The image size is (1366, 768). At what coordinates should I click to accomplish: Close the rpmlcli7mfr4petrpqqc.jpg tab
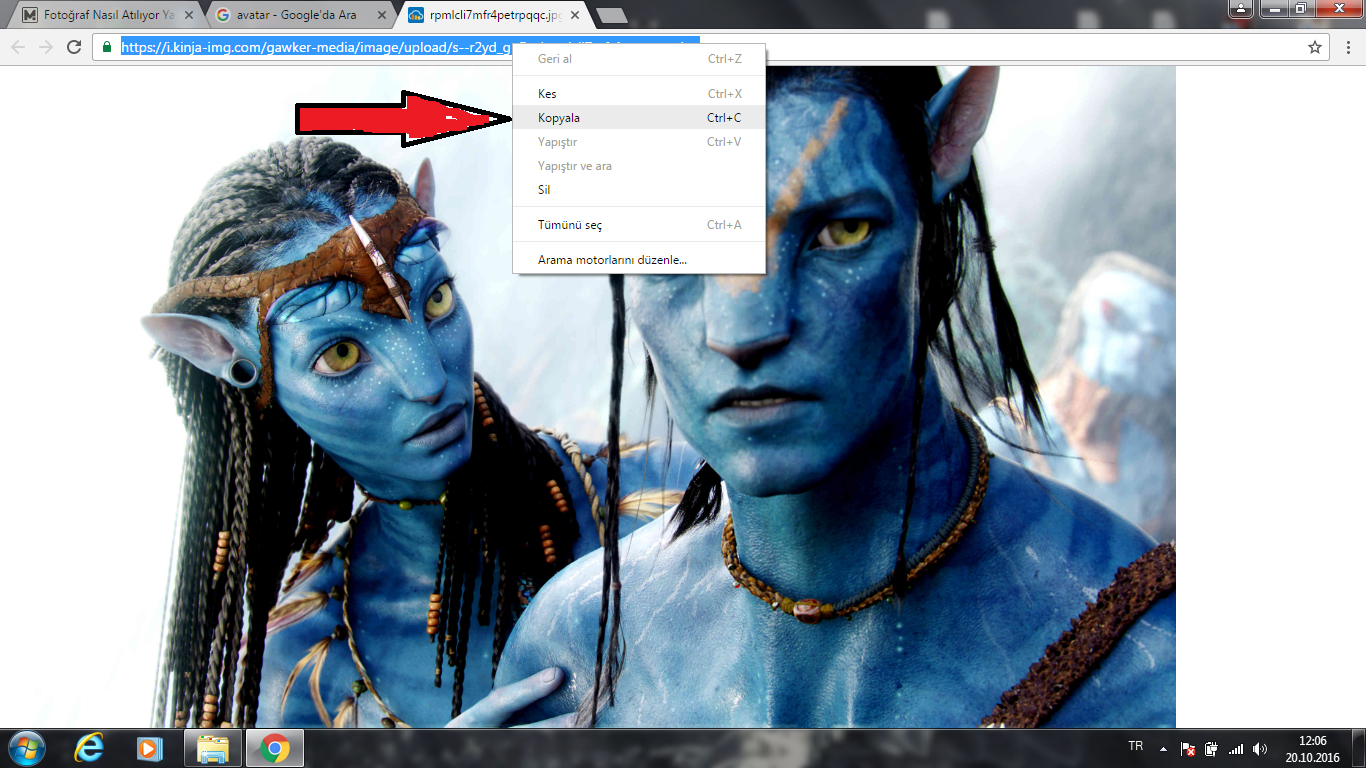tap(574, 15)
